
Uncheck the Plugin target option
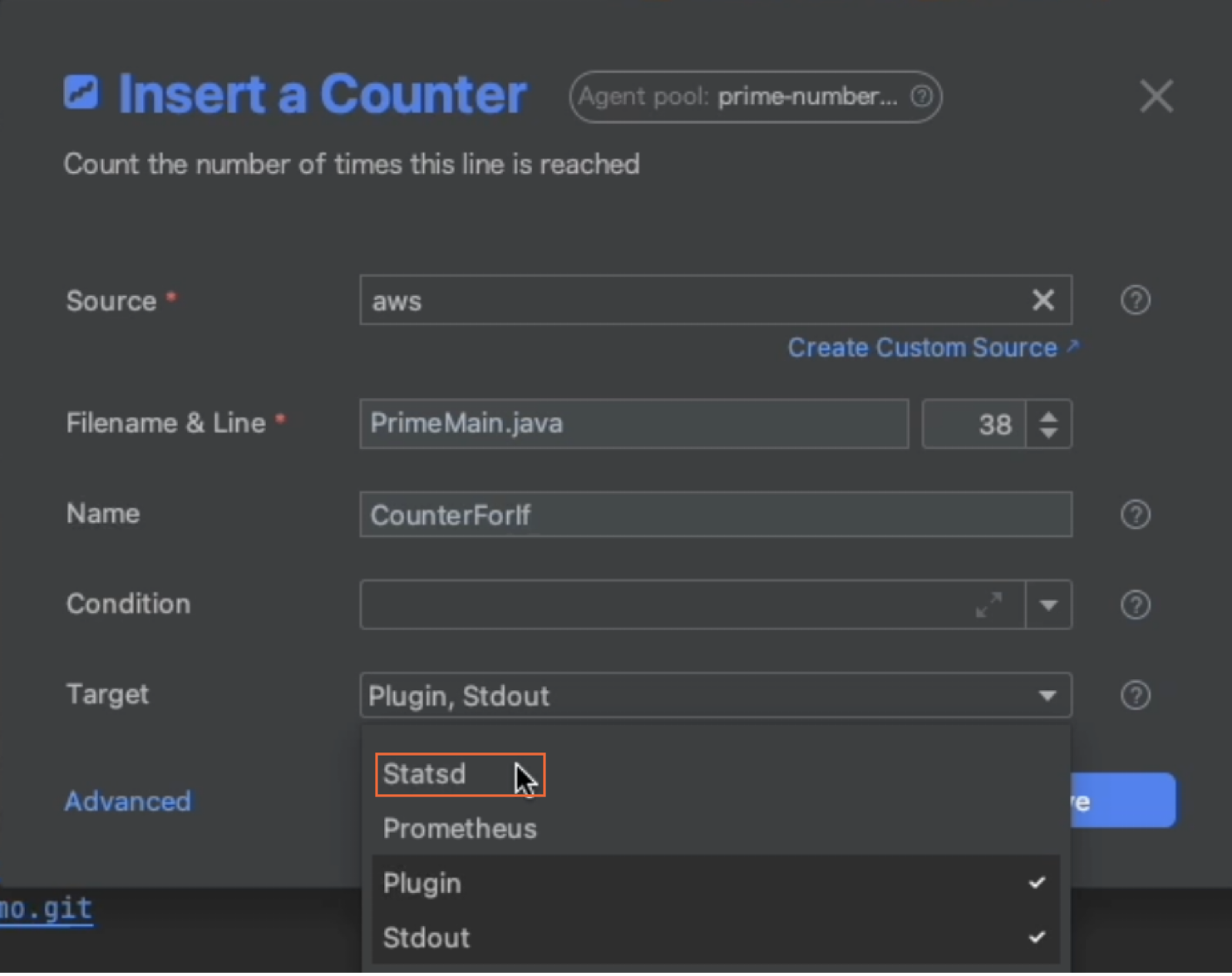pyautogui.click(x=715, y=883)
